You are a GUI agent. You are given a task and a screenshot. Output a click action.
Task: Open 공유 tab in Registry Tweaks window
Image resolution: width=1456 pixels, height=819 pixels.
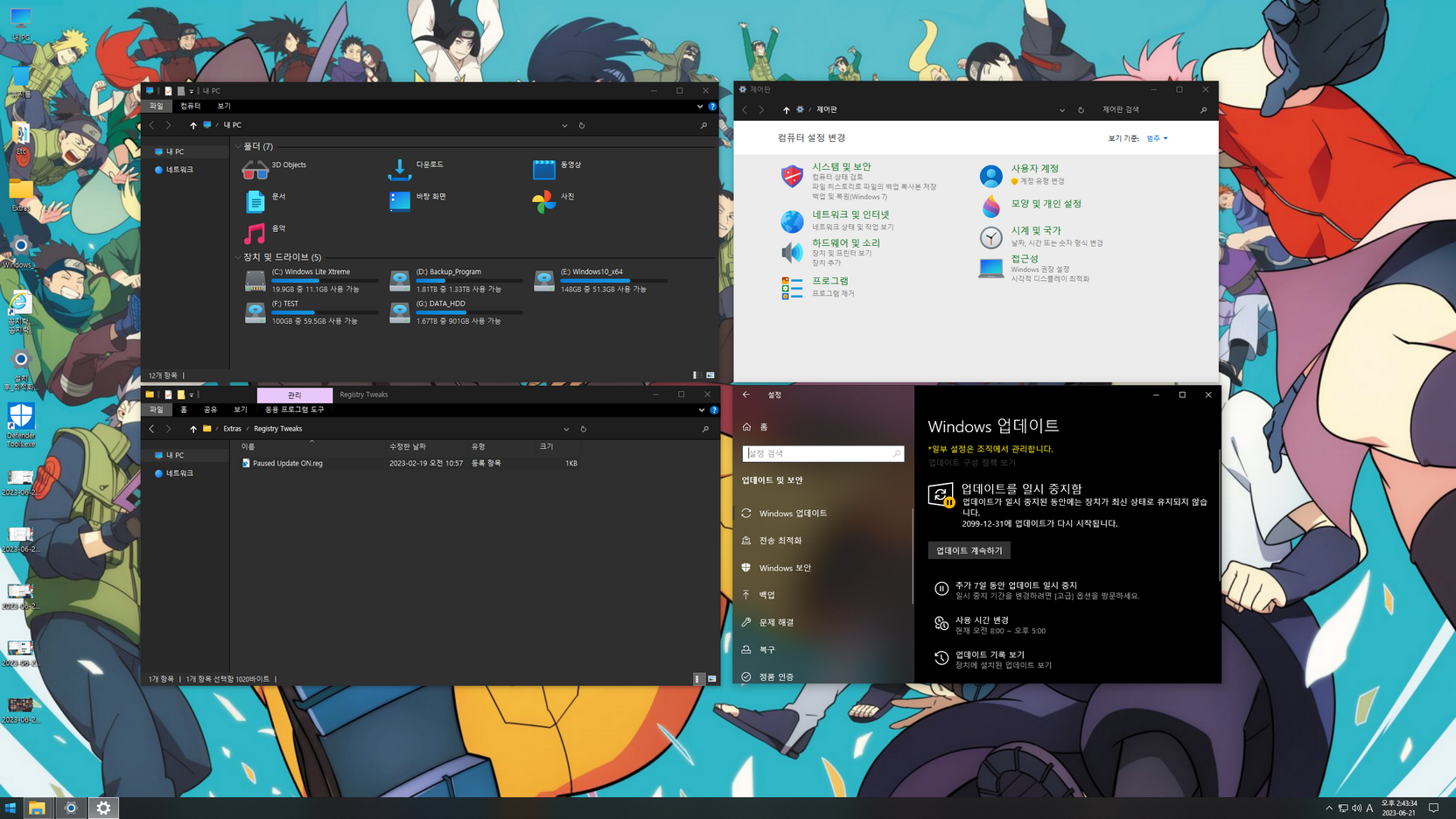point(210,409)
